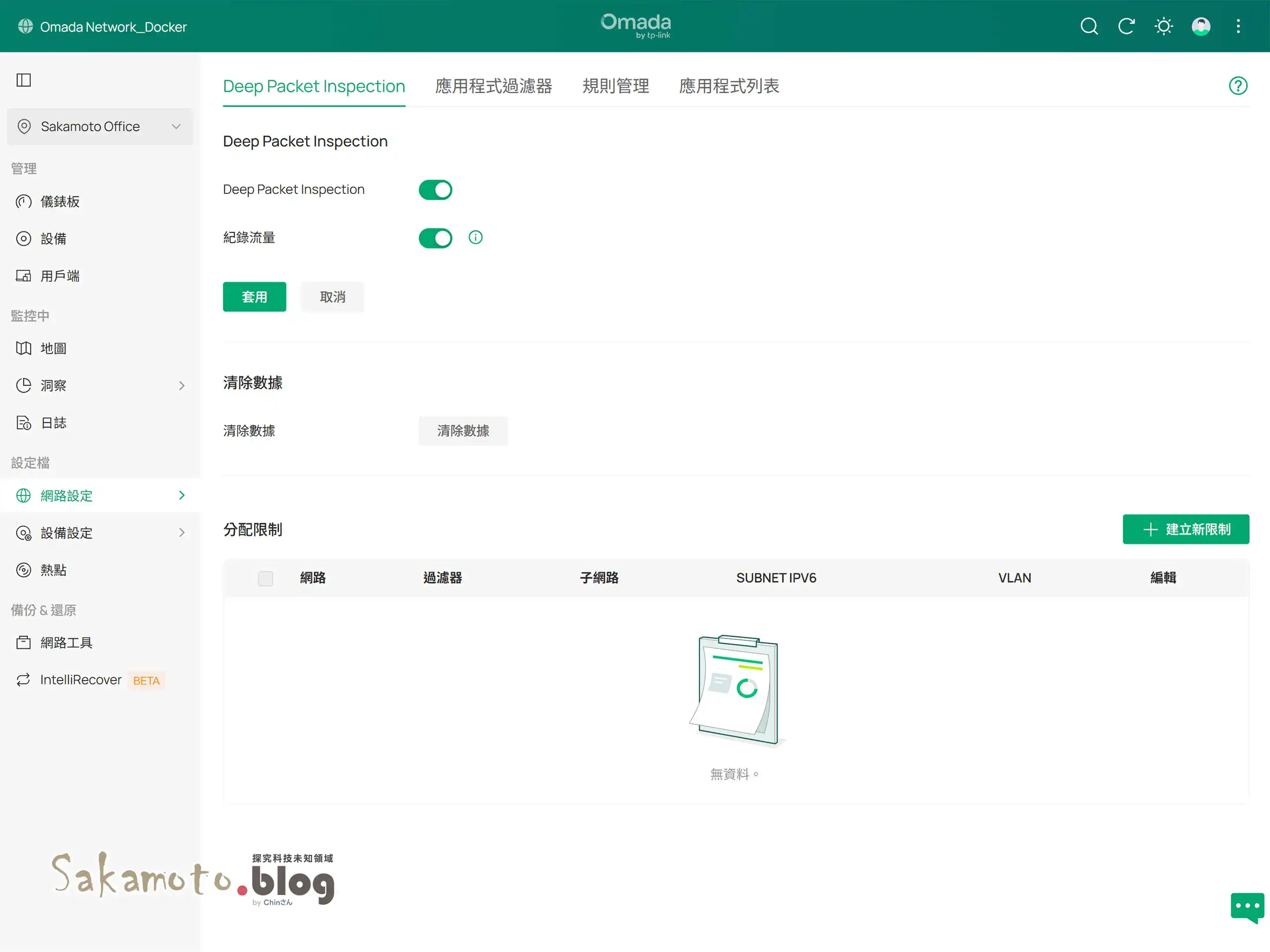The height and width of the screenshot is (952, 1270).
Task: Open the three-dot more options menu
Action: [x=1238, y=26]
